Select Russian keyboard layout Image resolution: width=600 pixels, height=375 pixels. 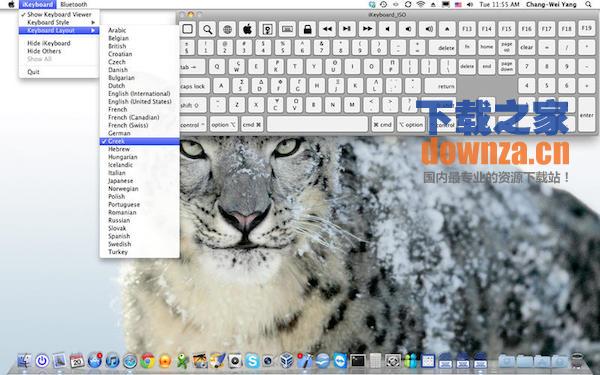(x=139, y=220)
